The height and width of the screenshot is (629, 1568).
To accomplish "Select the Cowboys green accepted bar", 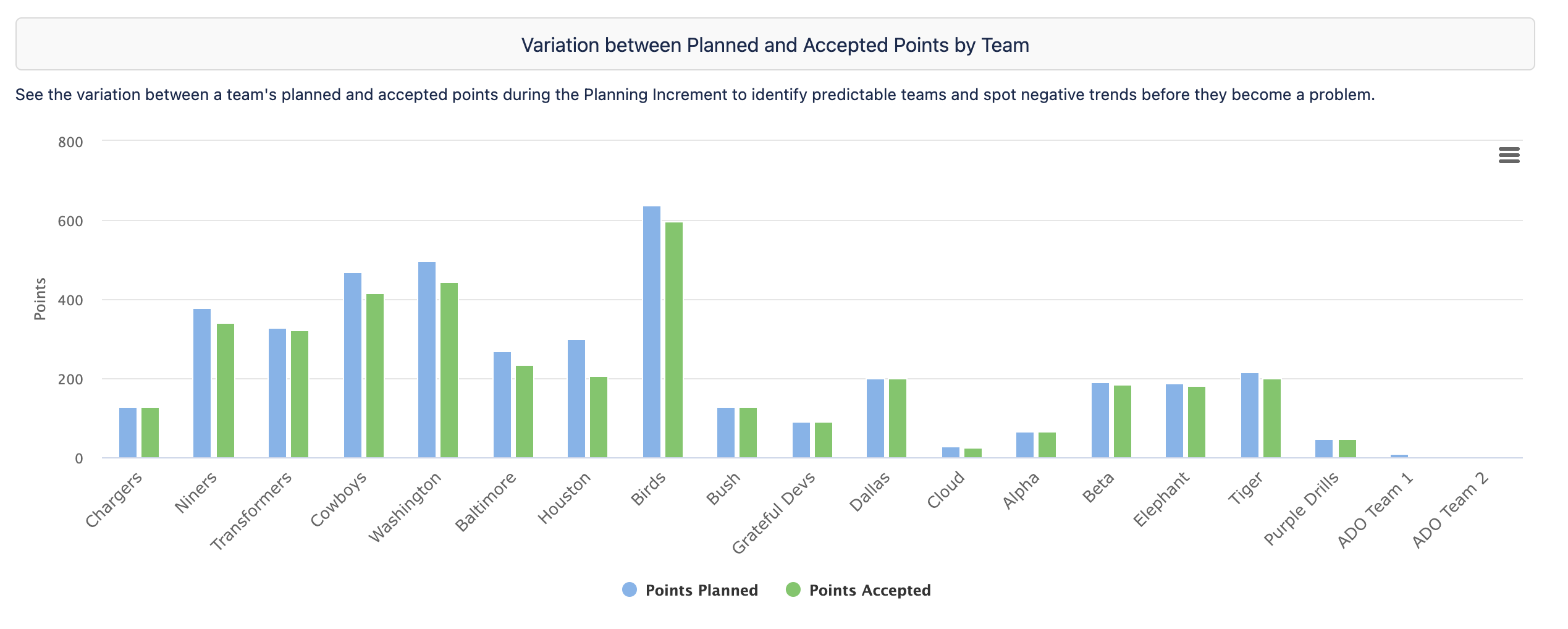I will (x=375, y=376).
